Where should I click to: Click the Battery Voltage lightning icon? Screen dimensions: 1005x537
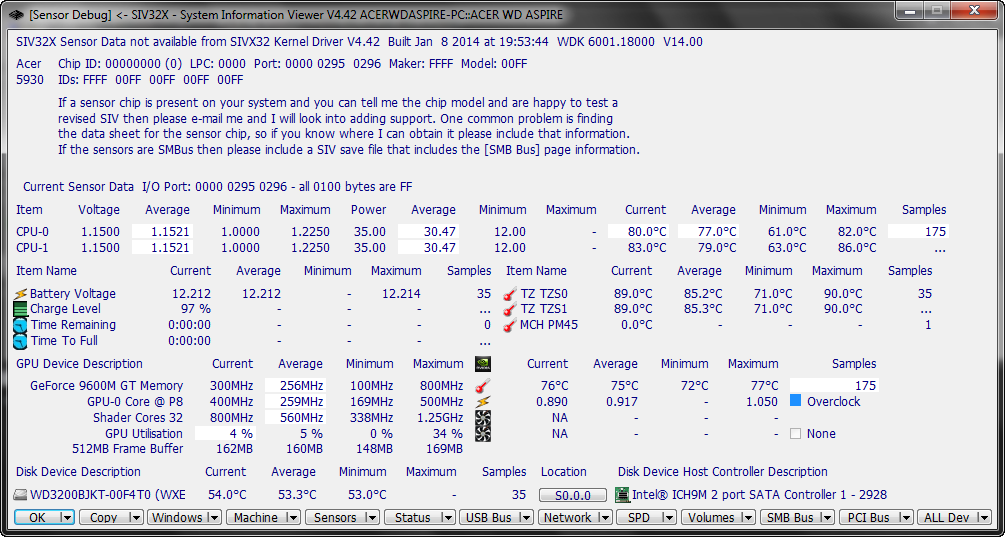click(21, 294)
